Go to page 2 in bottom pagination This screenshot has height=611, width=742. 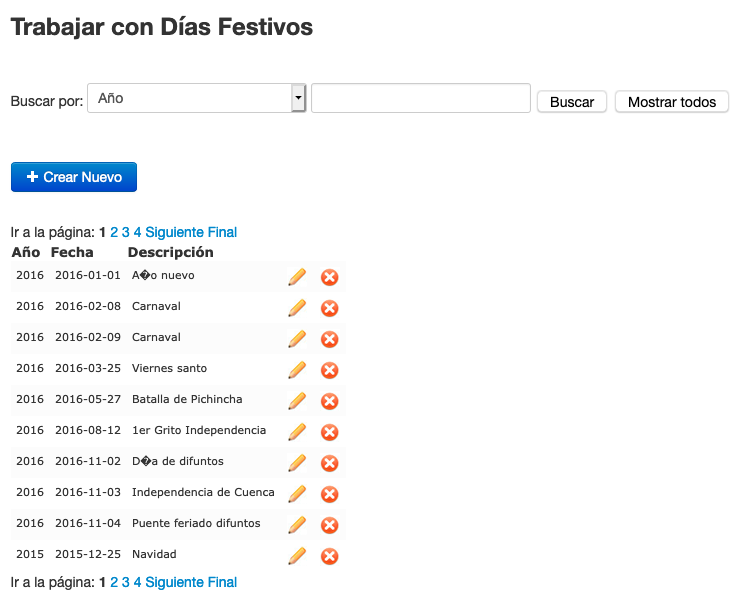(x=114, y=582)
